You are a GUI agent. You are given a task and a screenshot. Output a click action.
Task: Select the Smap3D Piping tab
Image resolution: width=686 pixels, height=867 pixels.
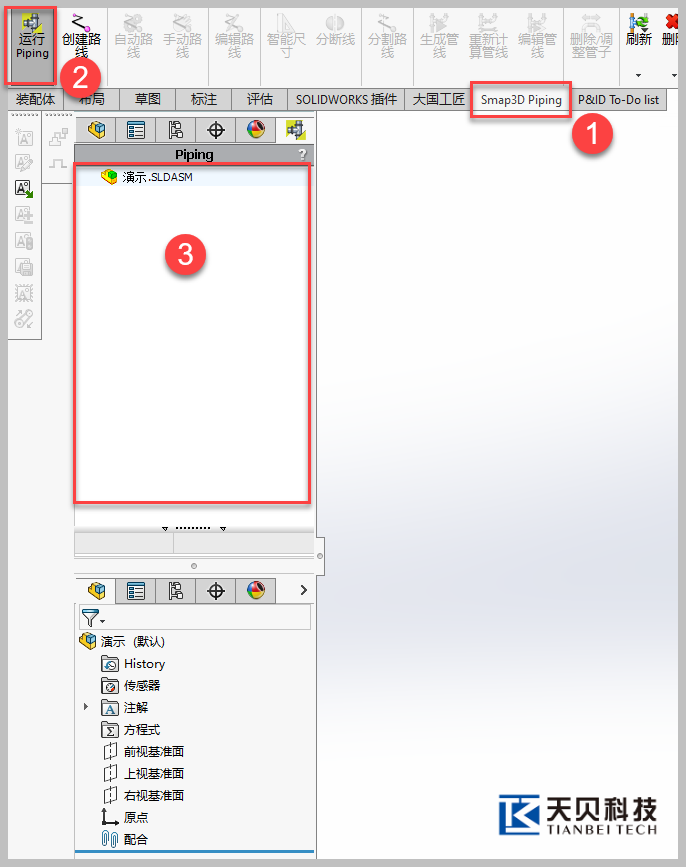[x=521, y=100]
